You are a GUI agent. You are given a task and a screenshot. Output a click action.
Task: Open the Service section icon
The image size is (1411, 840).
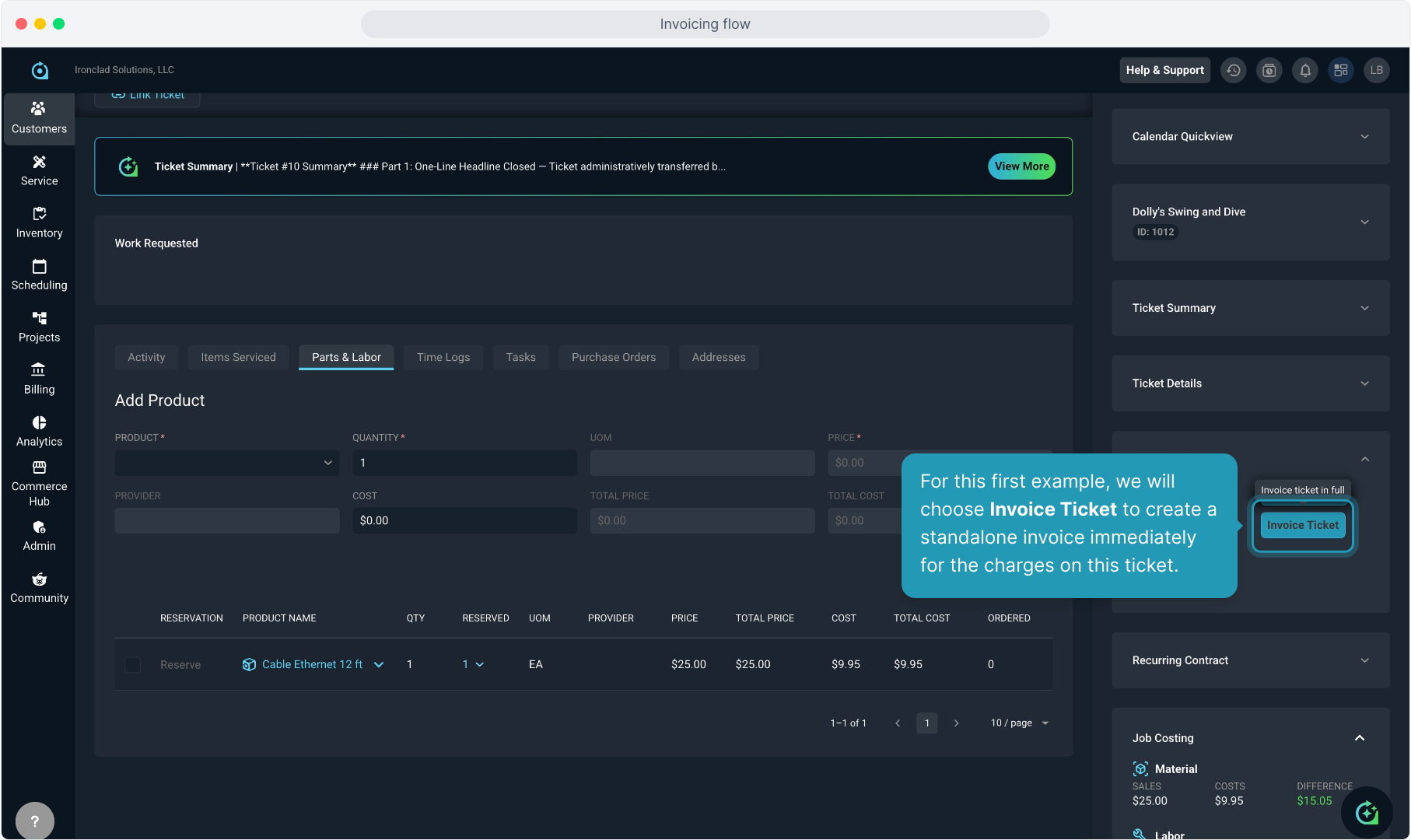coord(39,162)
